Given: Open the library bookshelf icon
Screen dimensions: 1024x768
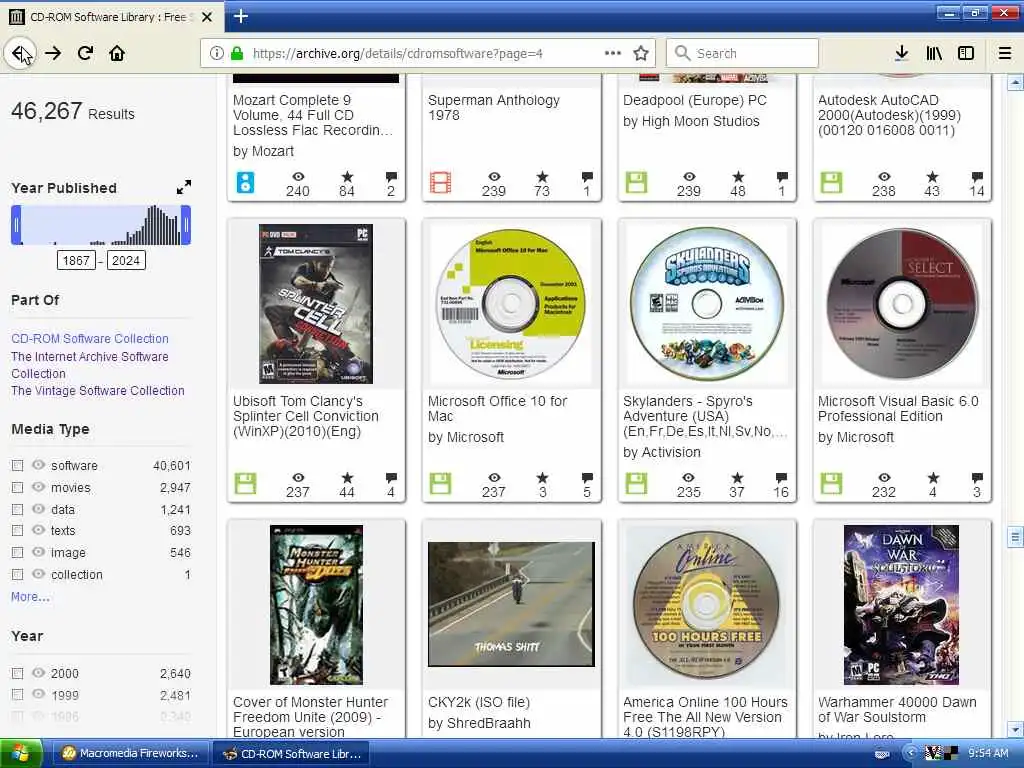Looking at the screenshot, I should (x=934, y=54).
